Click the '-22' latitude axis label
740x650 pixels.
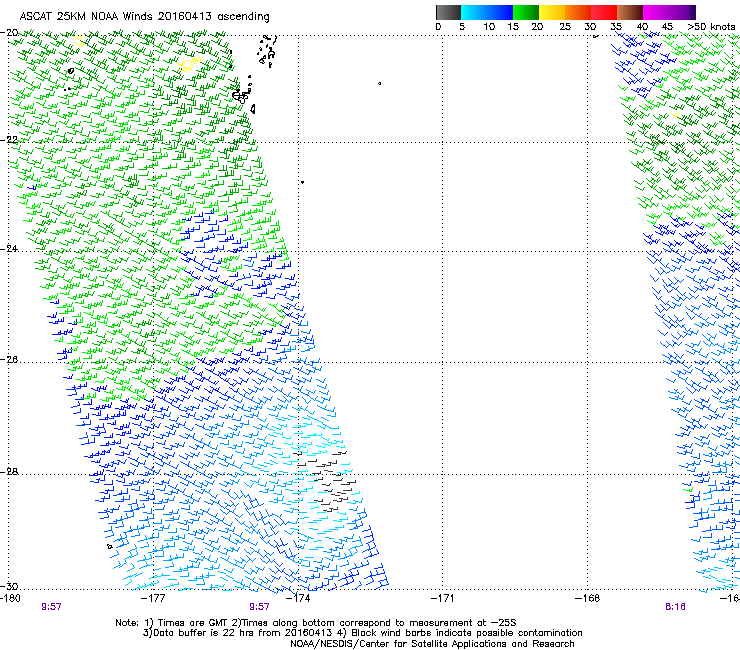point(9,140)
